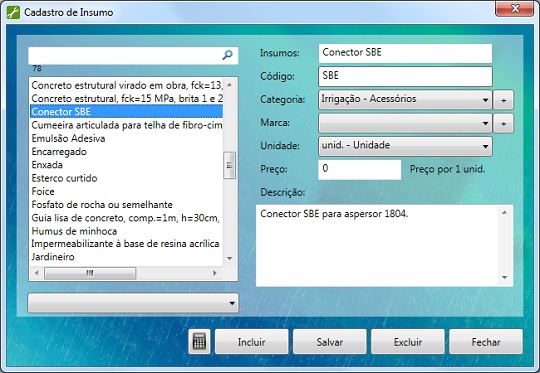Click the wrench app icon in title bar
The height and width of the screenshot is (373, 540).
[x=13, y=12]
